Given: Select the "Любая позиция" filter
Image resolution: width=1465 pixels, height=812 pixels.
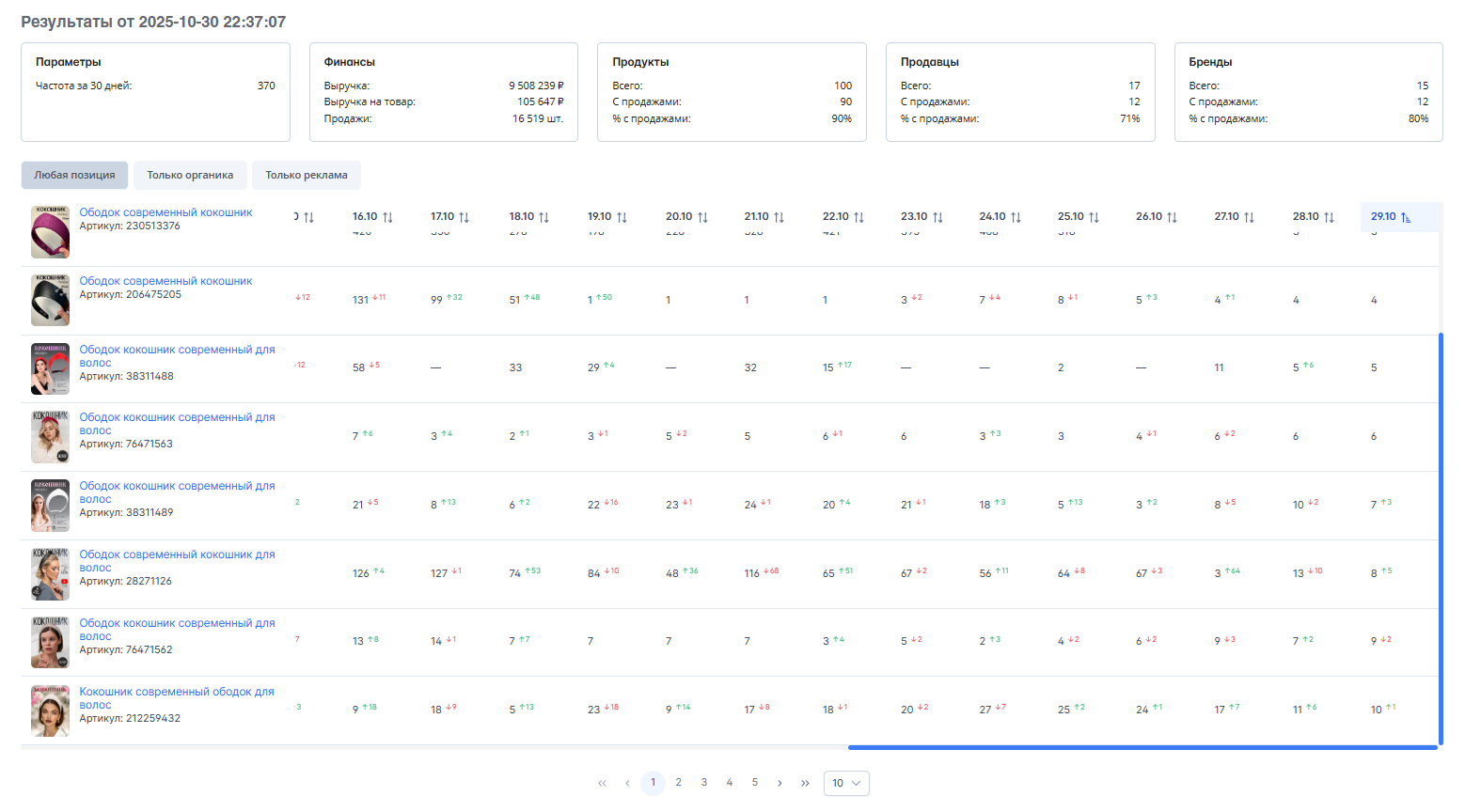Looking at the screenshot, I should tap(74, 175).
